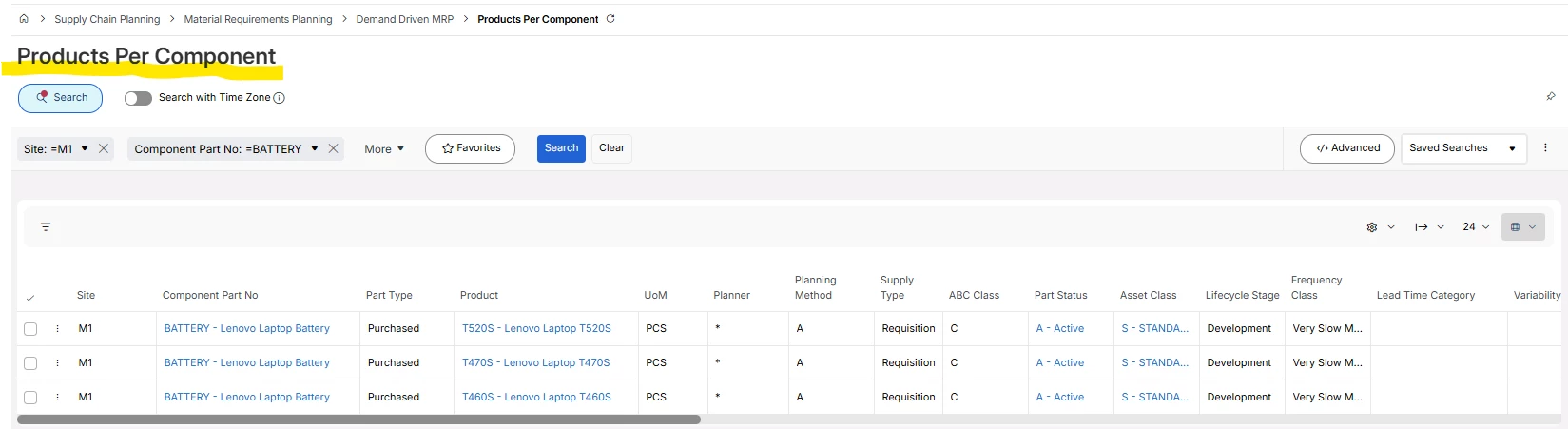Viewport: 1568px width, 429px height.
Task: Click the horizontal table scrollbar
Action: click(358, 419)
